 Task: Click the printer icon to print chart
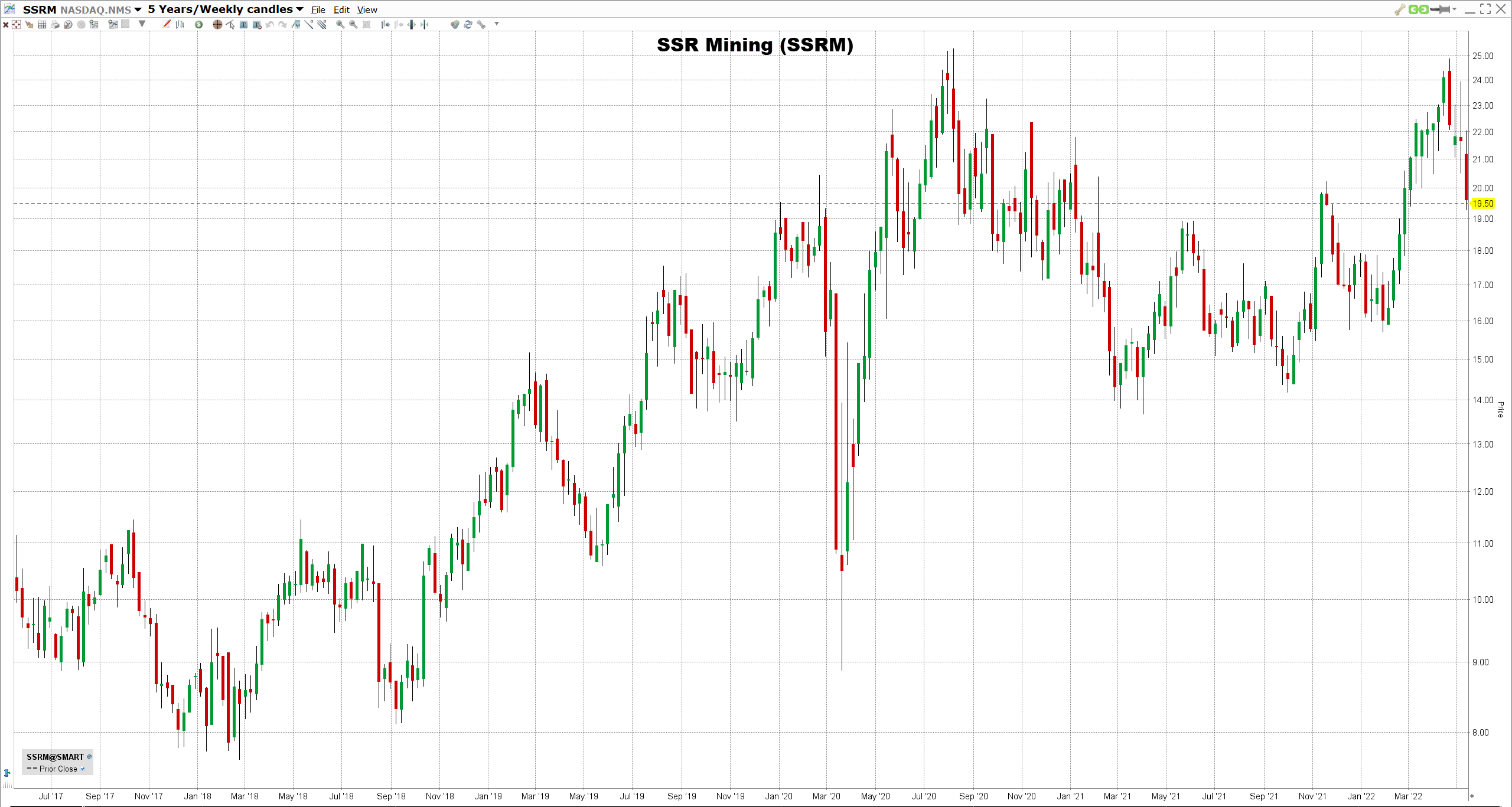55,24
